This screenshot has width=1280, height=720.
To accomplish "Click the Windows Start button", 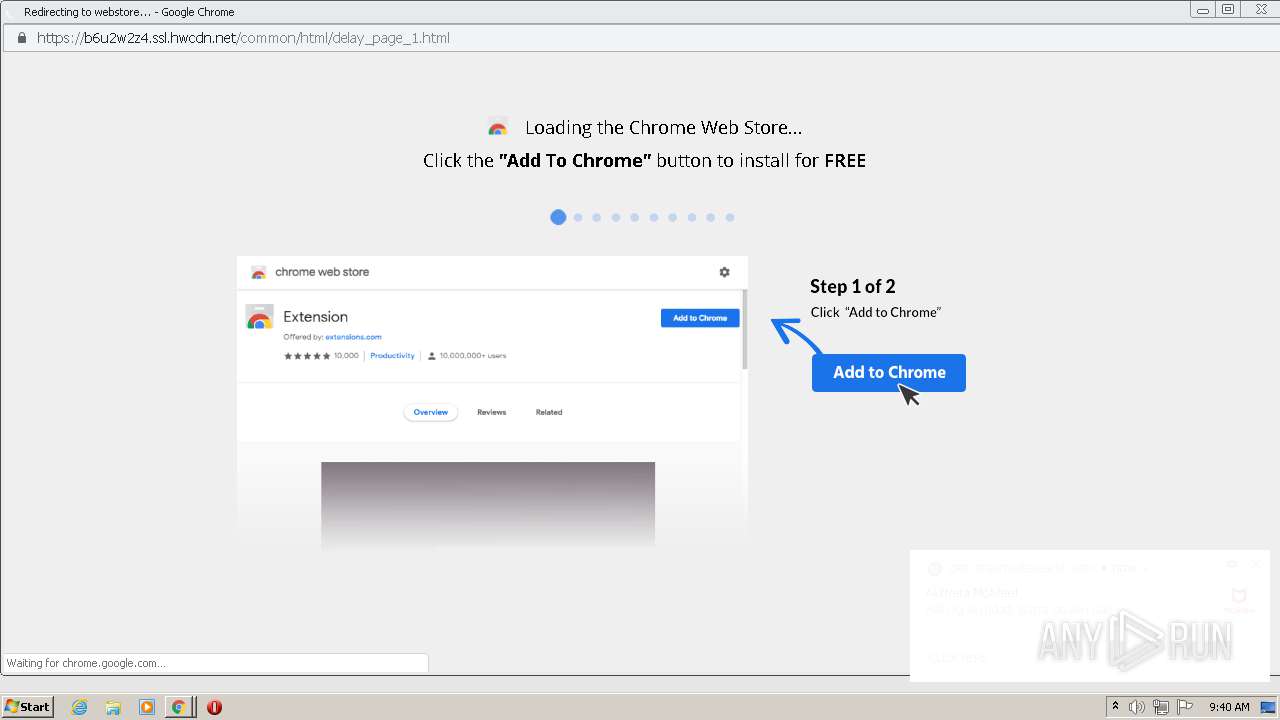I will (28, 707).
